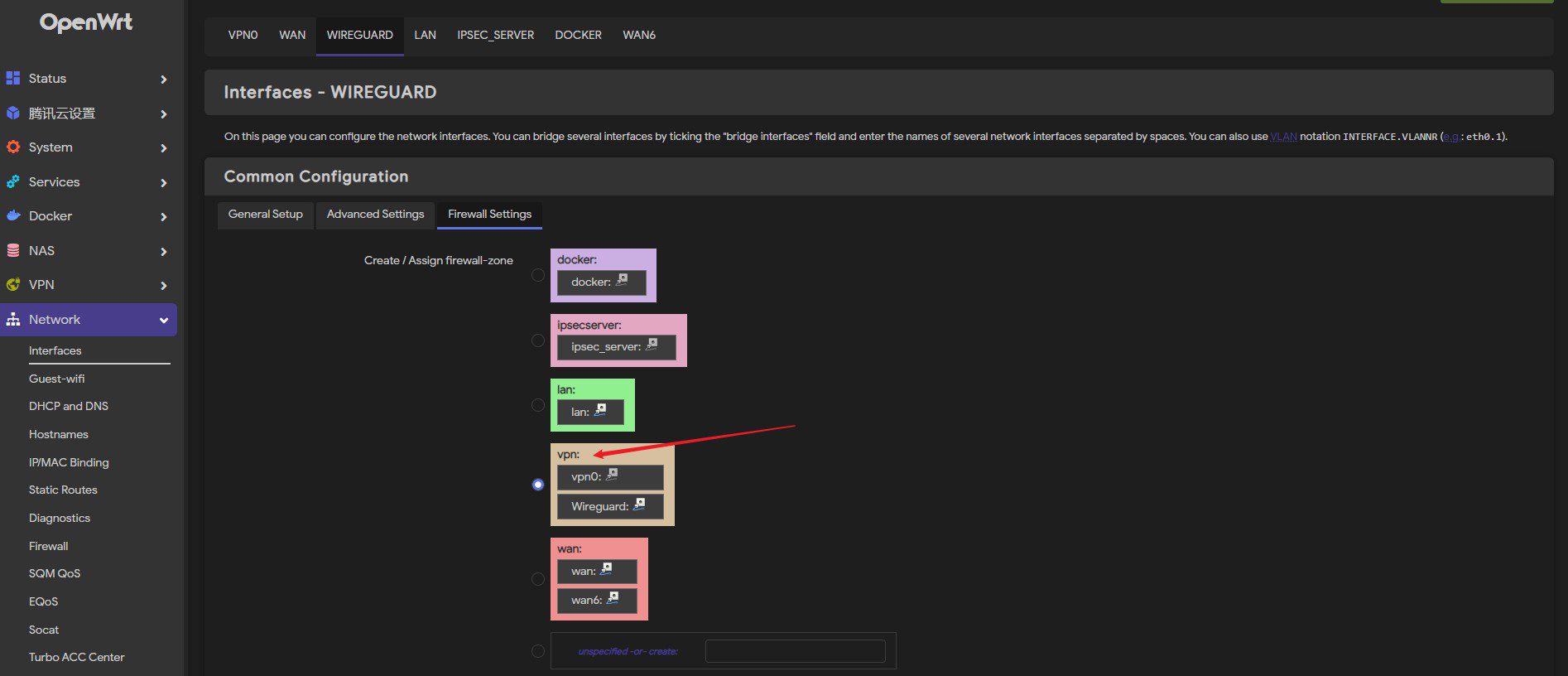
Task: Click interface icon next to wan: entry
Action: pos(607,569)
